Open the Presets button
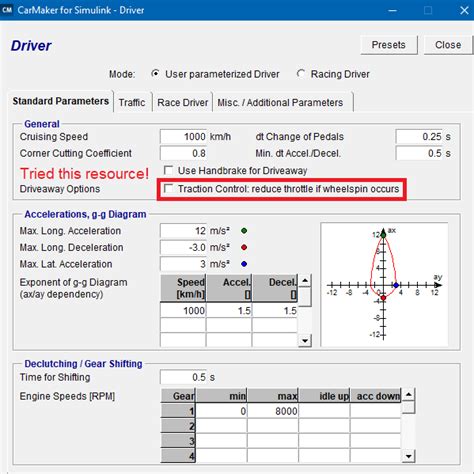The width and height of the screenshot is (474, 474). tap(389, 45)
